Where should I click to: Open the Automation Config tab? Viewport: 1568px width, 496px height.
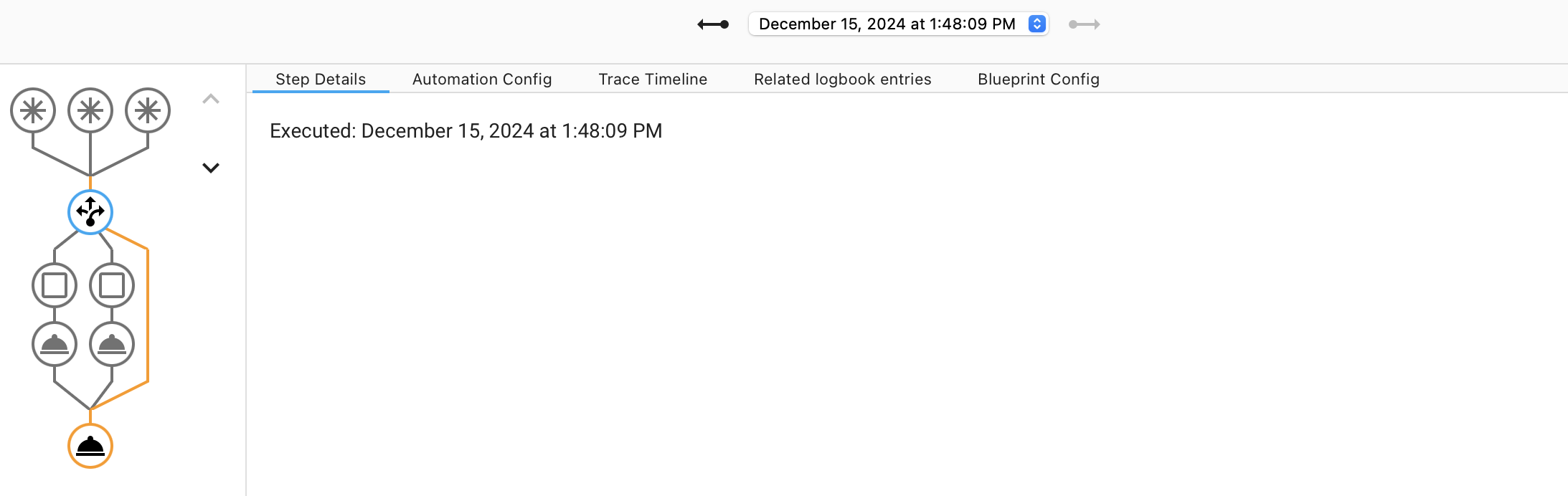click(x=482, y=79)
